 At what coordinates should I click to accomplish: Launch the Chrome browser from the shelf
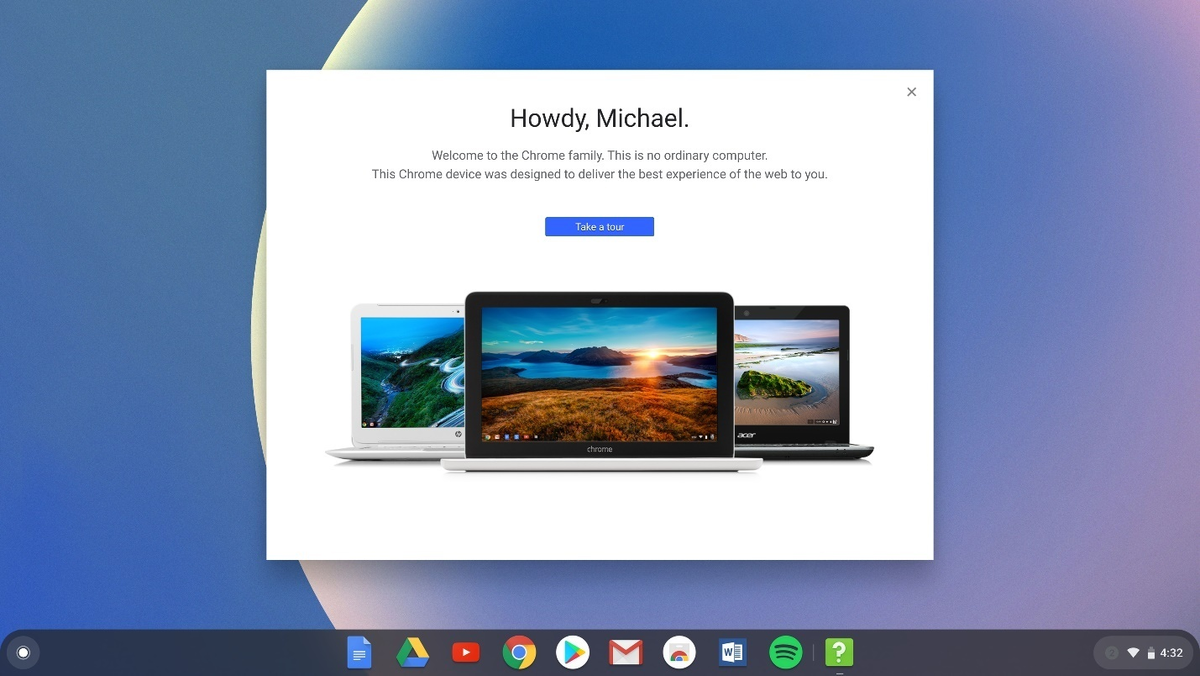coord(519,653)
